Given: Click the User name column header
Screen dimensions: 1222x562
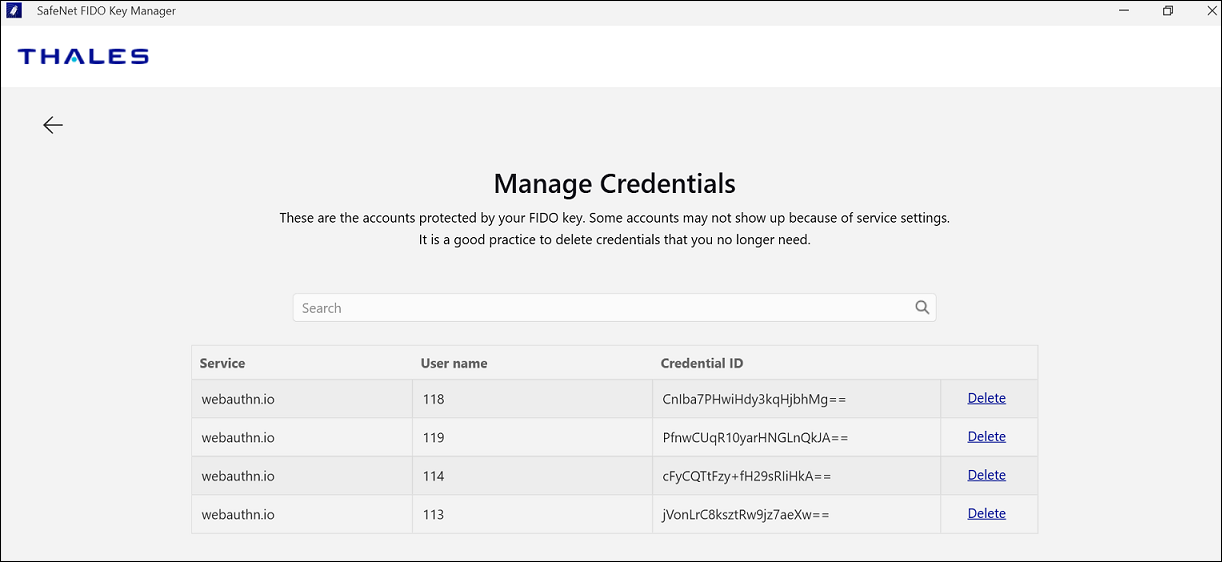Looking at the screenshot, I should coord(454,363).
